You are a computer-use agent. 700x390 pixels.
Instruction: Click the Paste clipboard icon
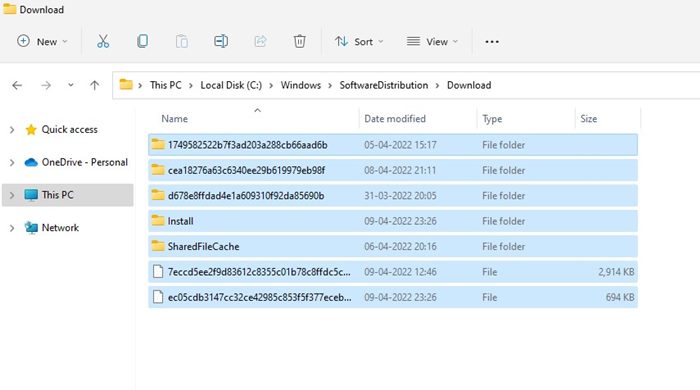point(182,41)
